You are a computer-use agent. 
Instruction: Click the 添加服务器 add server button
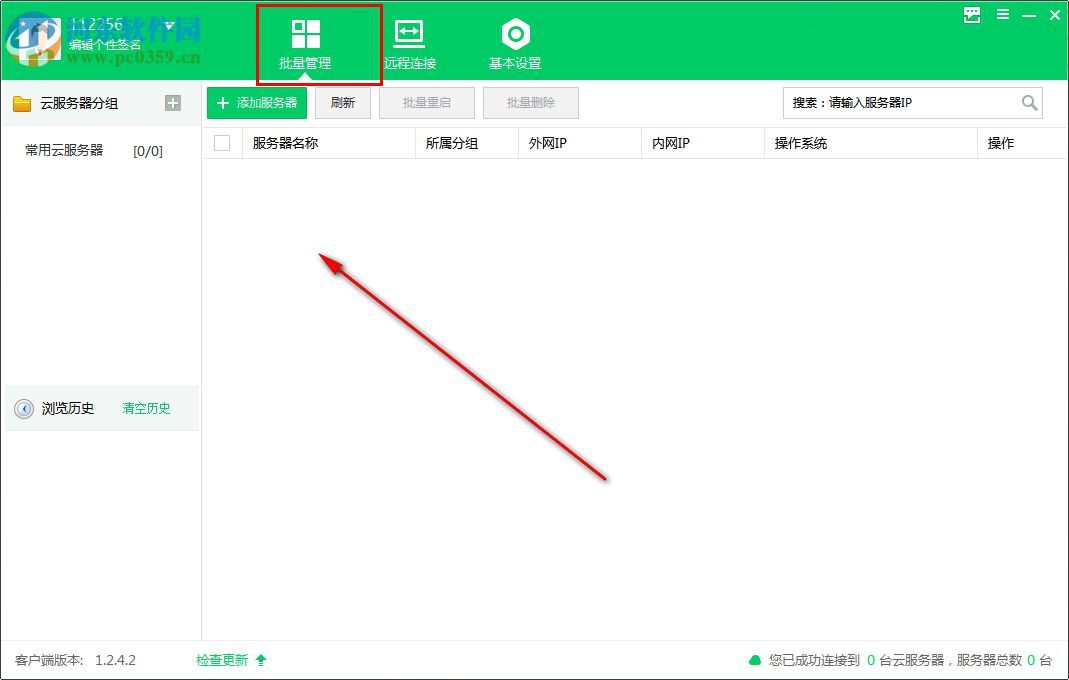(255, 102)
